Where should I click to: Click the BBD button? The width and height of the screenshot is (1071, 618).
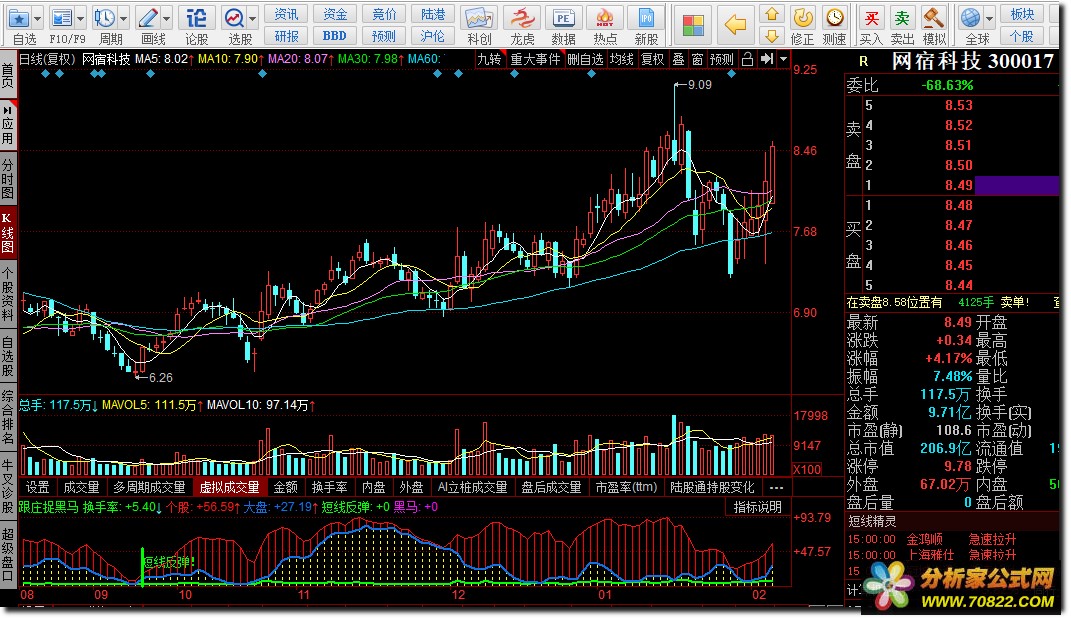pos(335,36)
